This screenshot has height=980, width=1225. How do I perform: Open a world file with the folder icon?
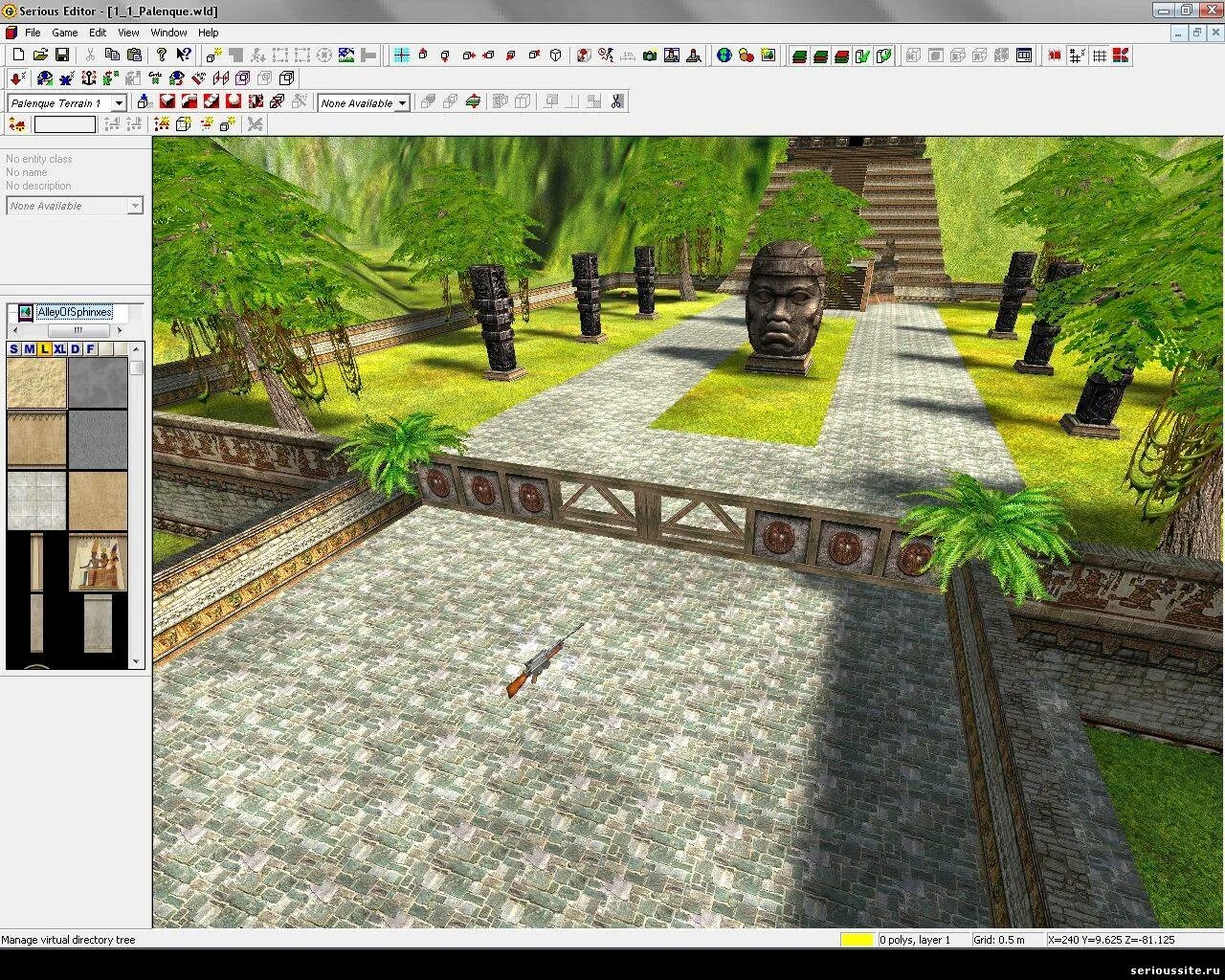pyautogui.click(x=40, y=56)
